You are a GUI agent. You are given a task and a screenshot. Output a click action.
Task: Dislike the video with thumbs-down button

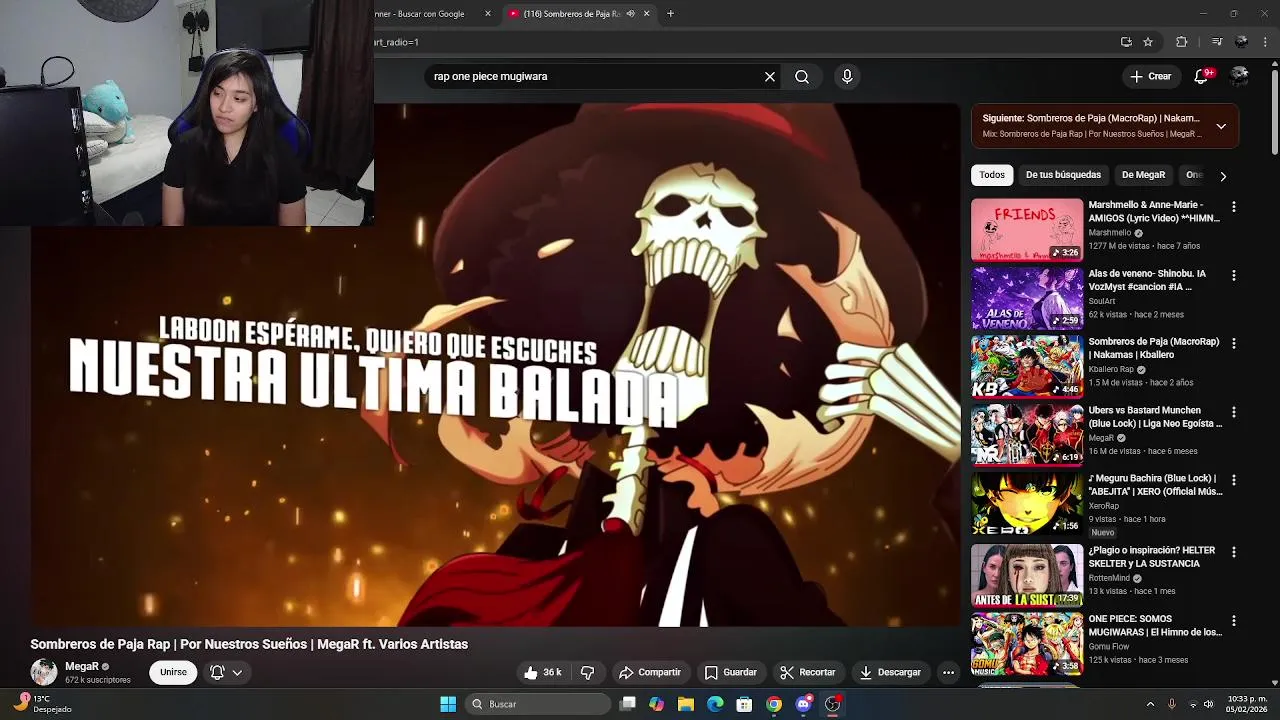(x=588, y=673)
